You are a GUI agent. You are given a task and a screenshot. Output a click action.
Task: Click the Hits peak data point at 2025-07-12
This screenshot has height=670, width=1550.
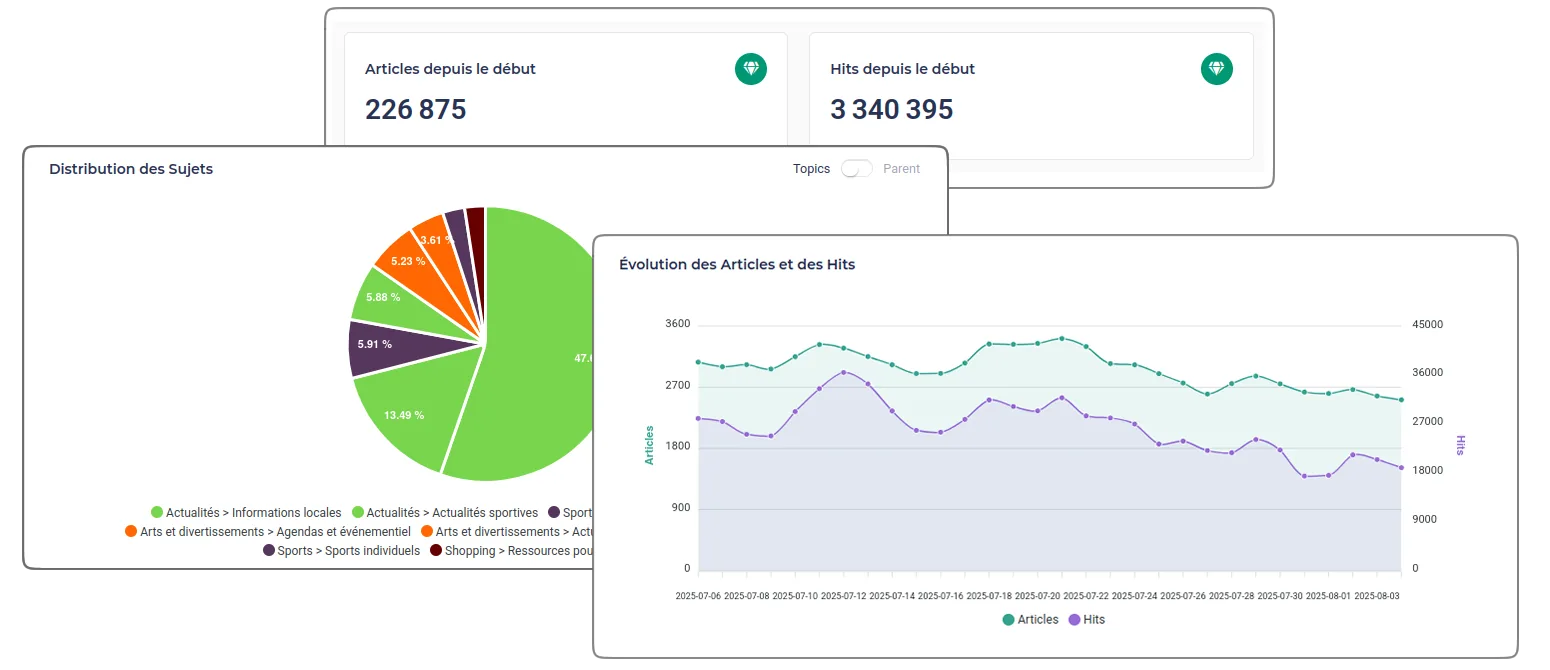tap(844, 372)
